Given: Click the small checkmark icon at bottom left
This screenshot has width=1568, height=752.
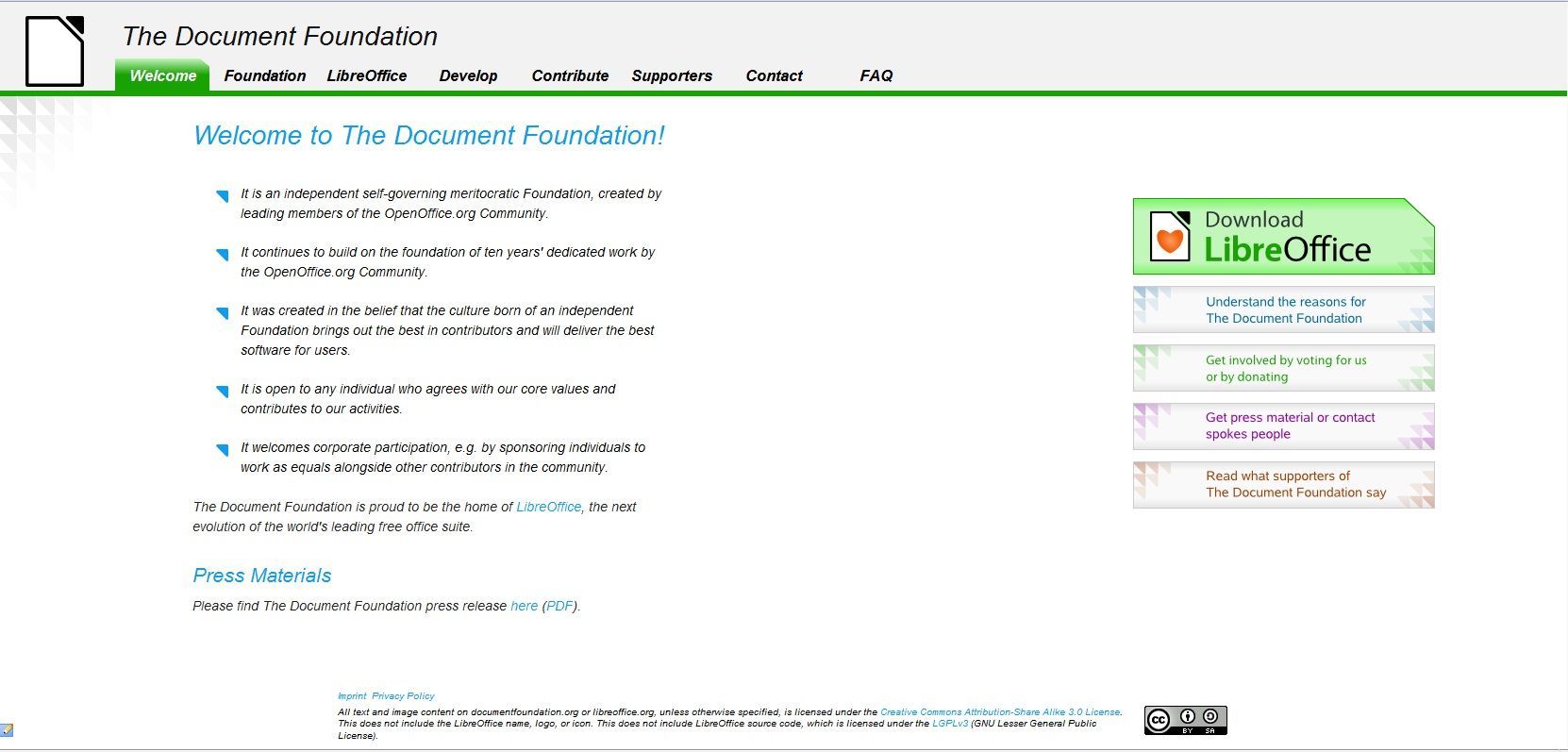Looking at the screenshot, I should pyautogui.click(x=7, y=729).
